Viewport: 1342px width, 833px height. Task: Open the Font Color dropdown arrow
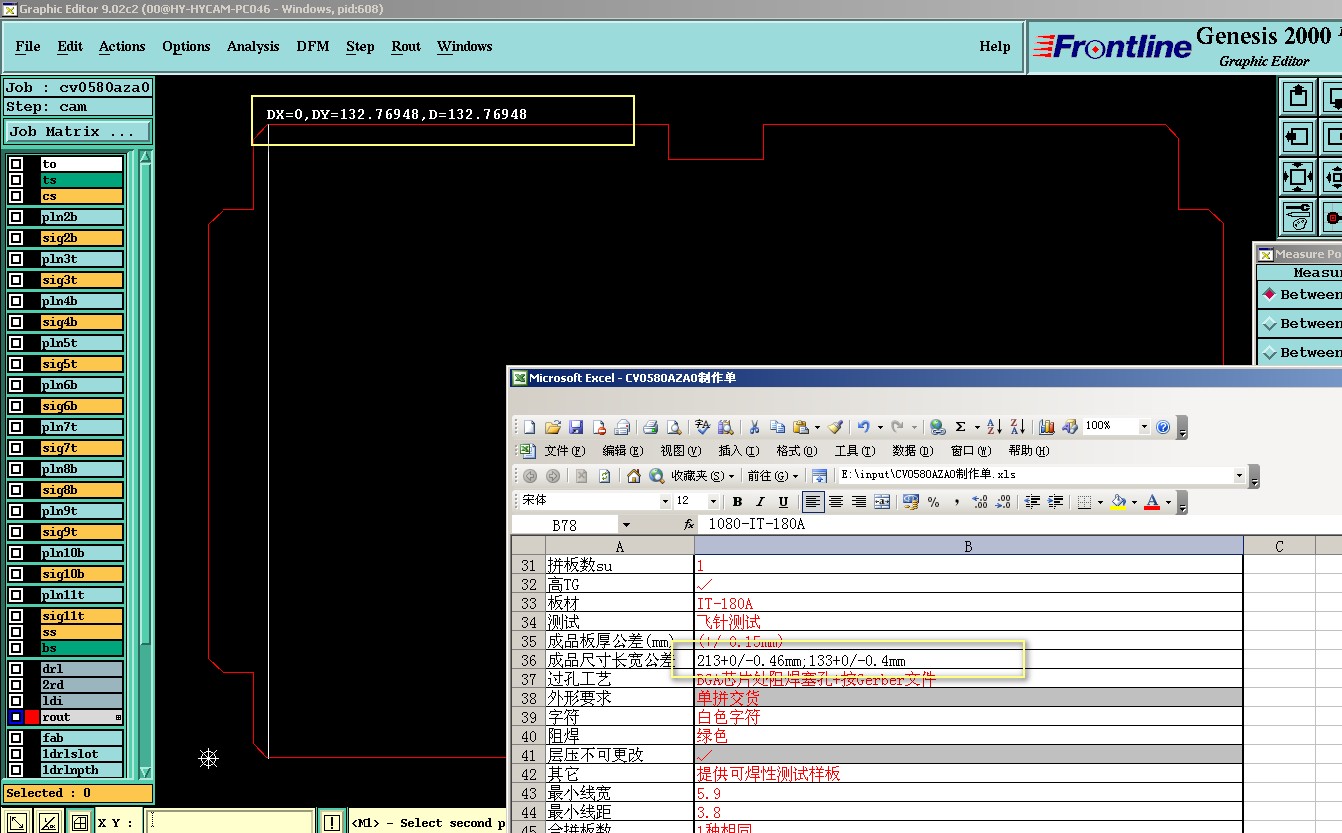pyautogui.click(x=1169, y=502)
